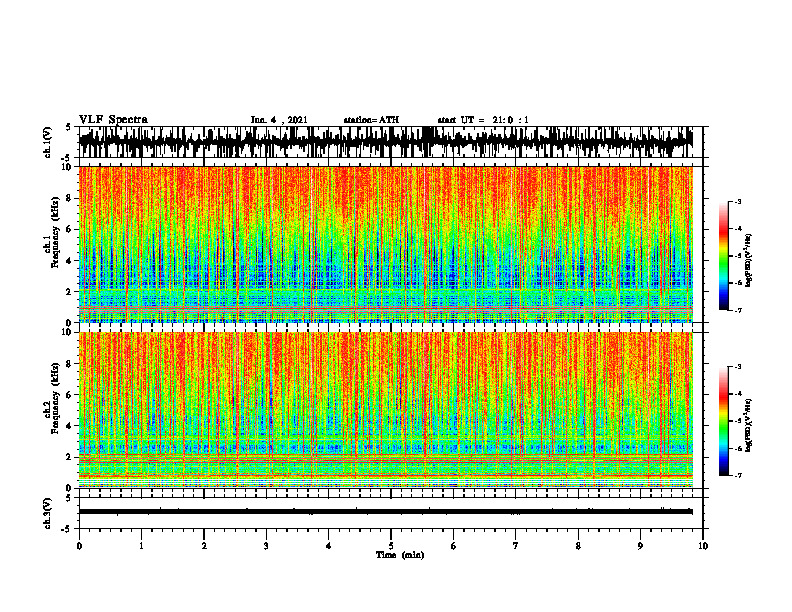Click the "-7" label on ch.1 color scale
This screenshot has width=792, height=612.
coord(738,310)
